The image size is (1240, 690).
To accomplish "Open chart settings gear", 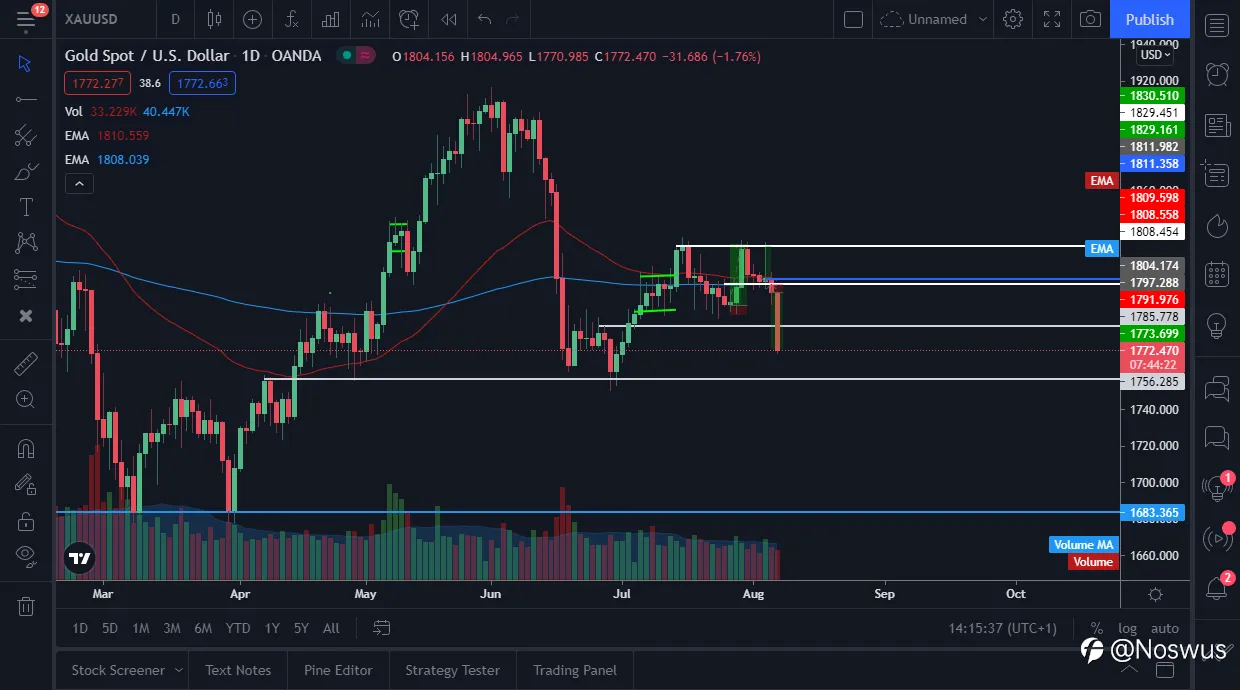I will [x=1013, y=19].
